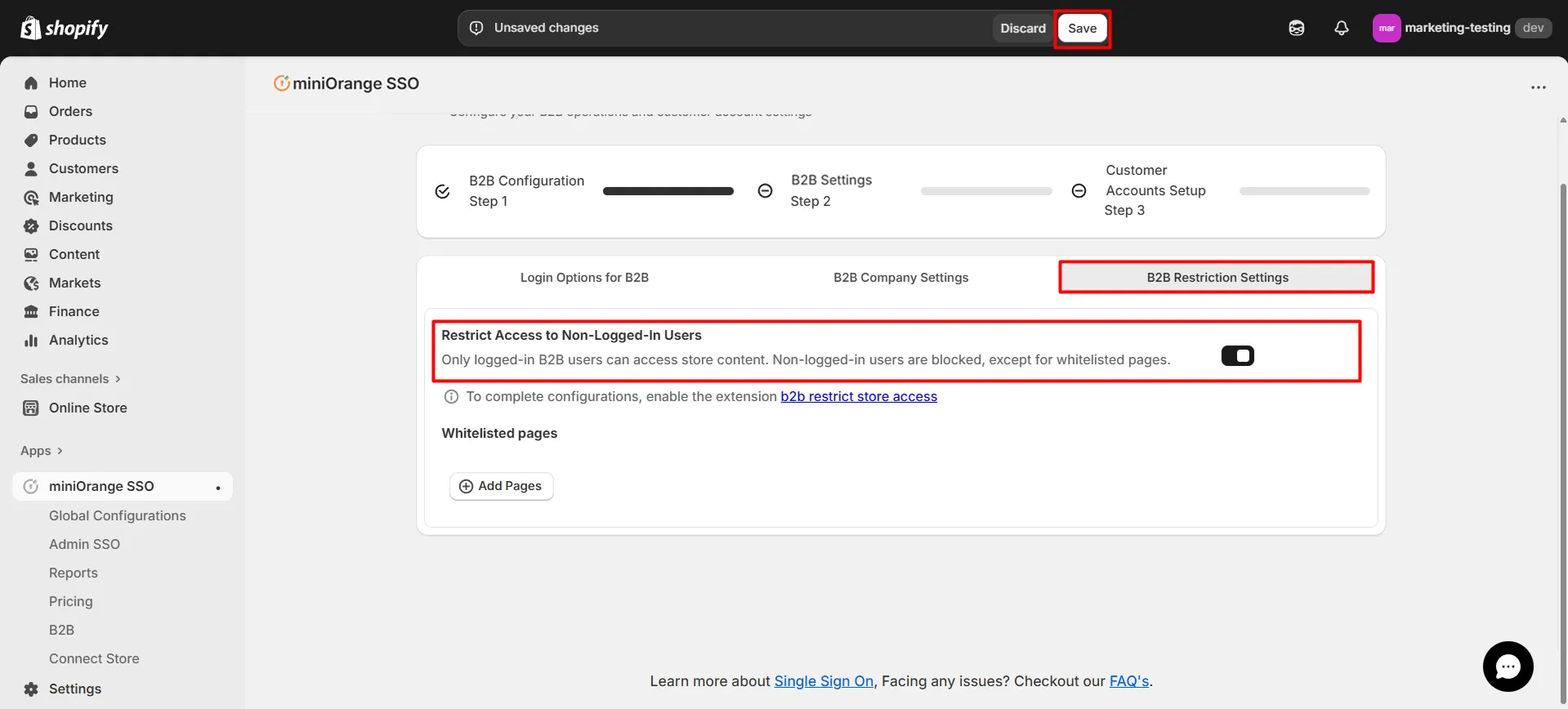
Task: Click the Settings gear icon
Action: [x=31, y=689]
